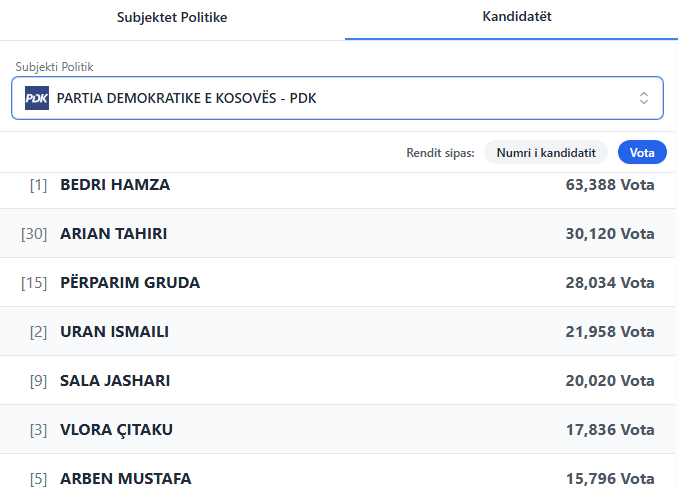Click the PDK party logo icon

(37, 98)
